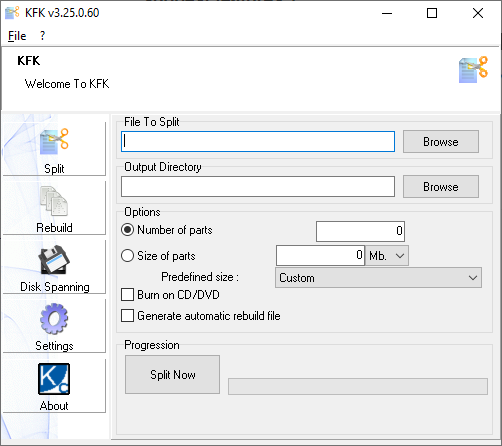Click the progression progress bar

[358, 386]
